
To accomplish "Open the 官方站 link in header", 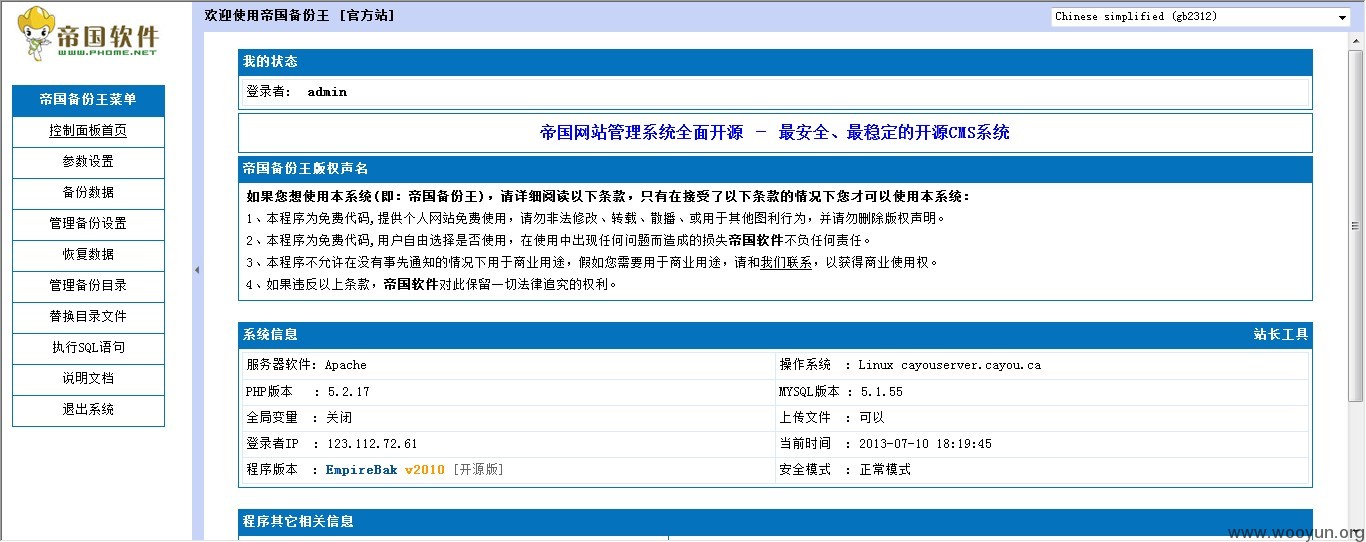I will [366, 16].
